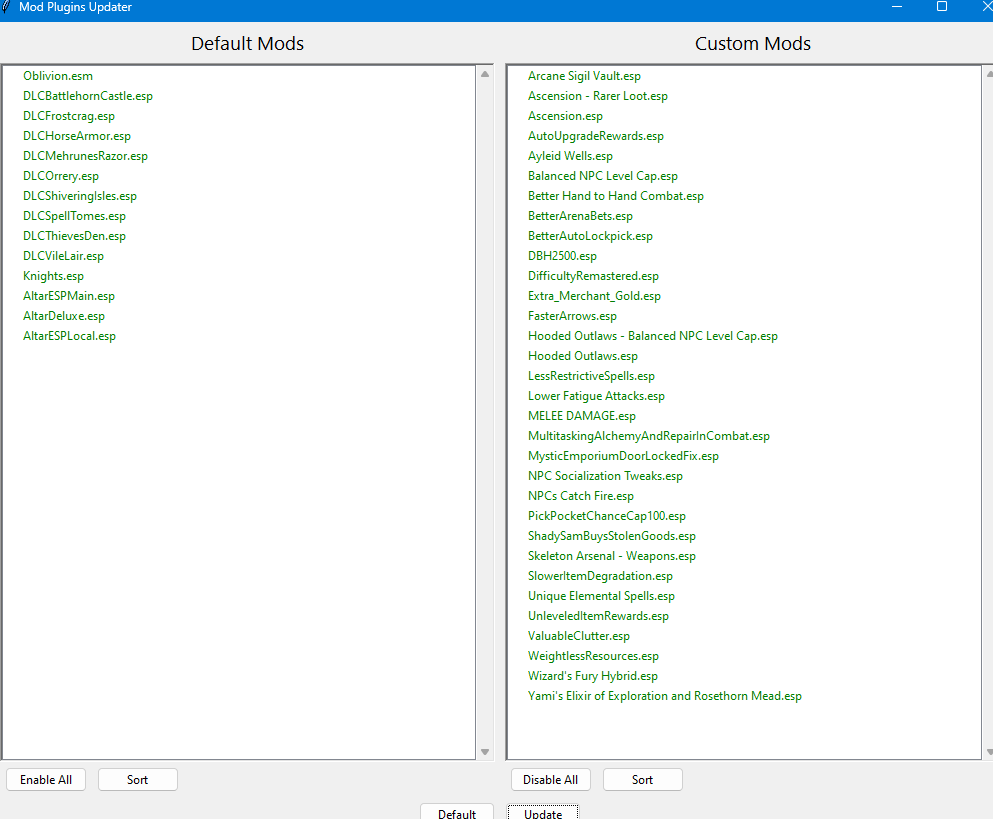
Task: Select Balanced NPC Level Cap.esp
Action: [602, 176]
